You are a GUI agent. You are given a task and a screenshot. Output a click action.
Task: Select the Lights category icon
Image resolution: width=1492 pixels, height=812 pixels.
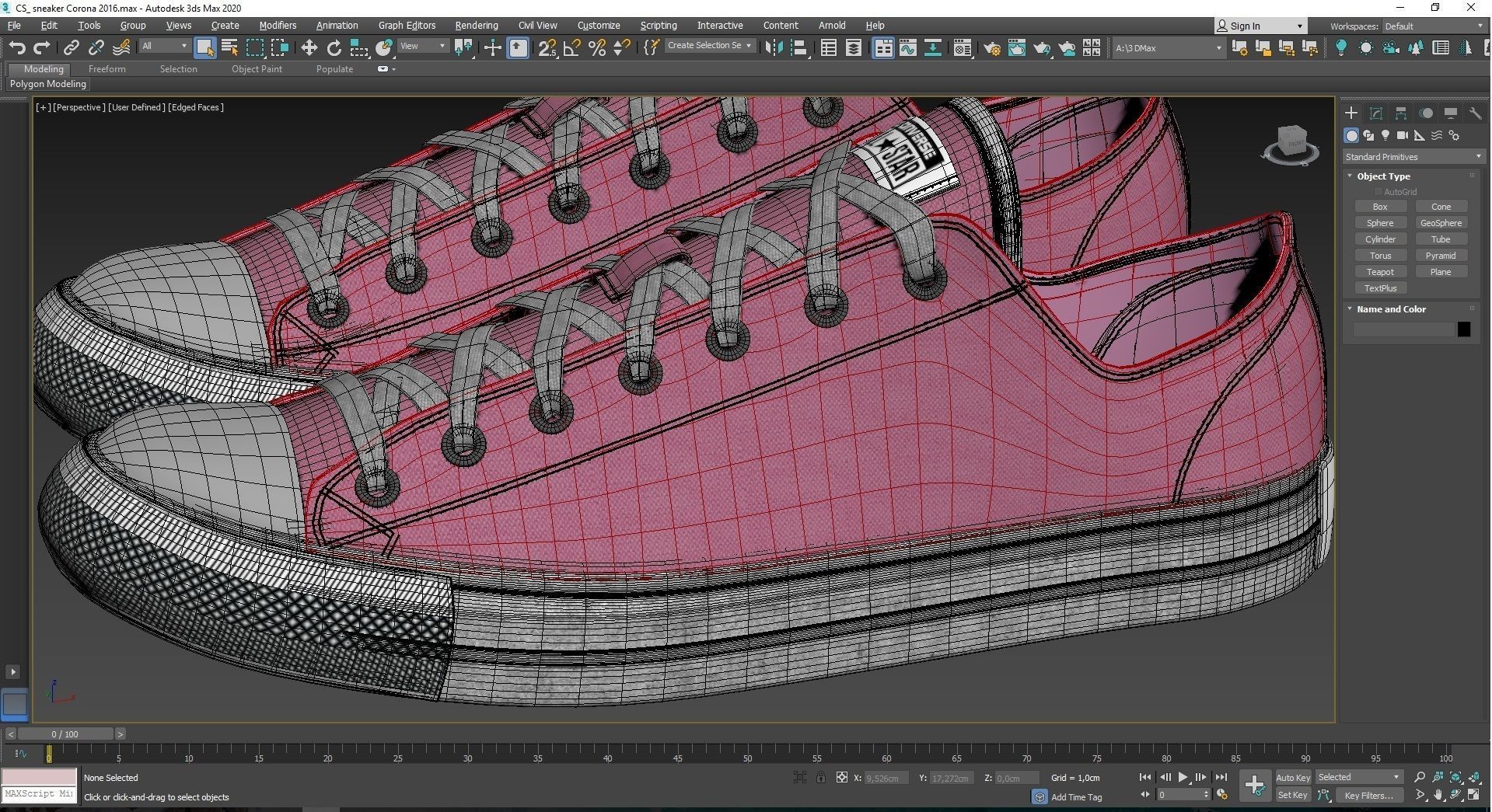click(x=1385, y=135)
